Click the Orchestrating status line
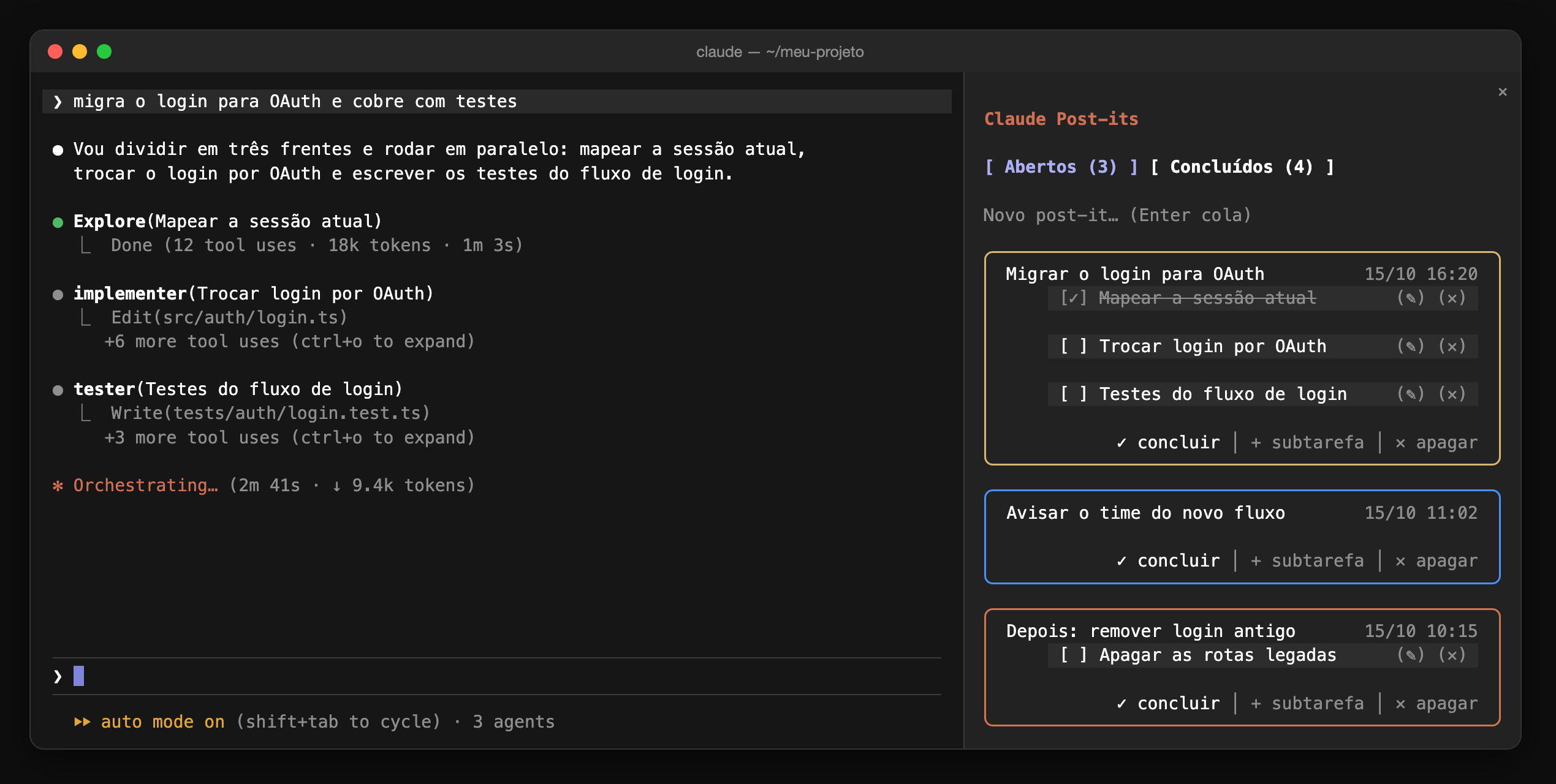 pos(264,485)
